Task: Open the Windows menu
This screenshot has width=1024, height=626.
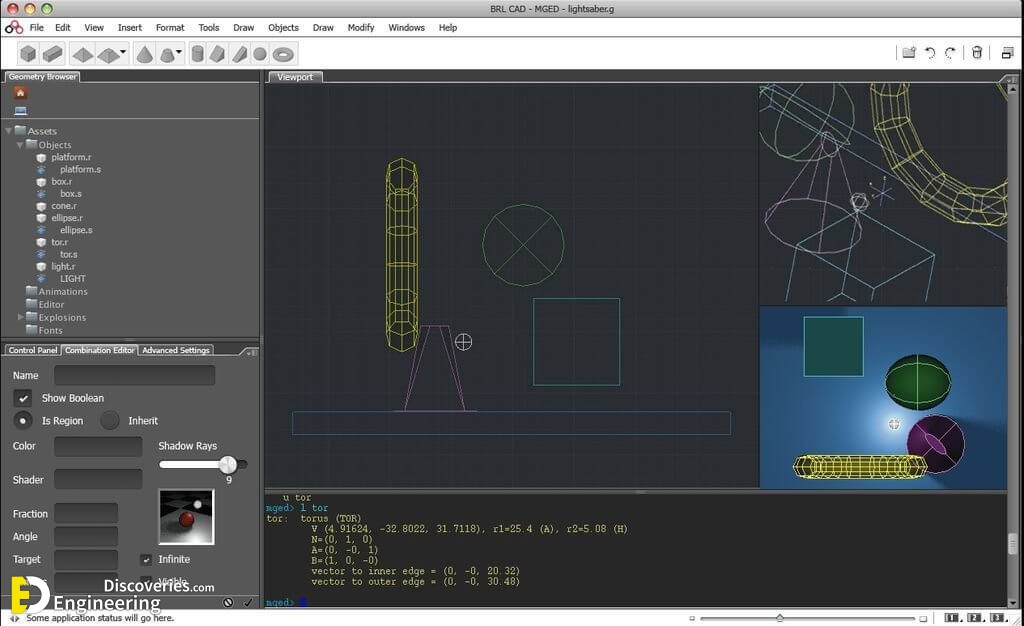Action: tap(406, 27)
